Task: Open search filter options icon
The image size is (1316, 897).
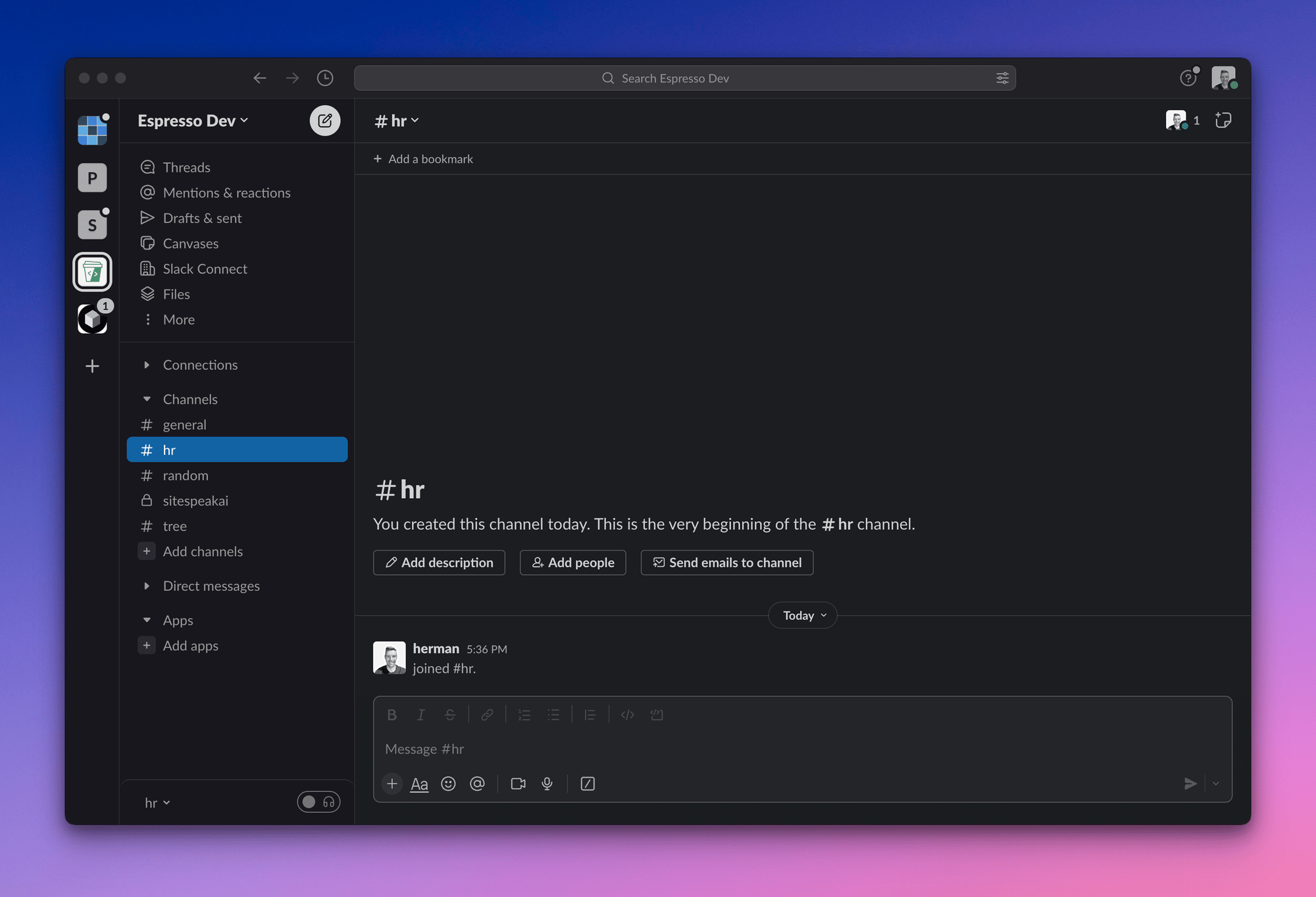Action: (x=1002, y=78)
